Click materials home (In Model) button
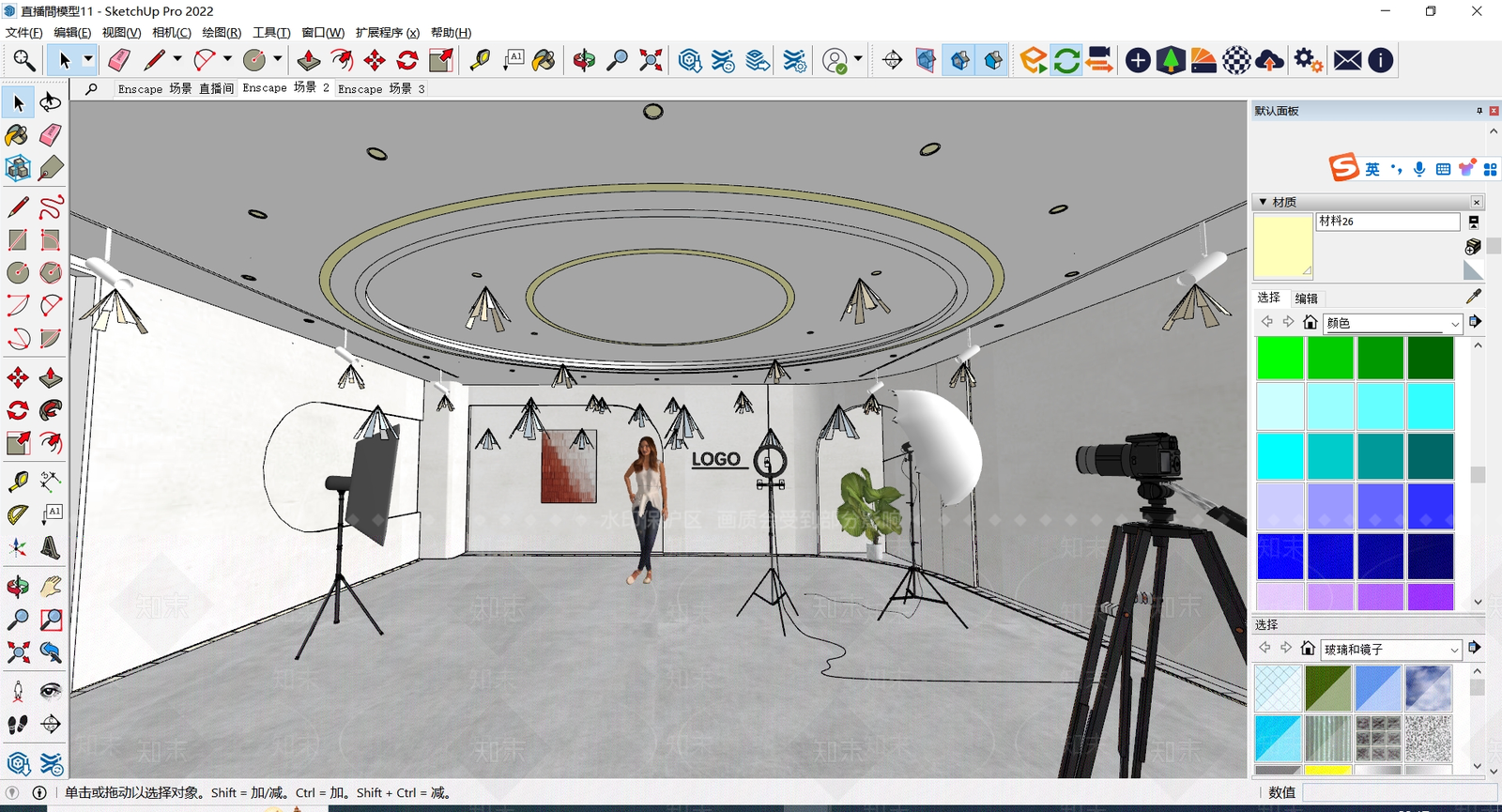This screenshot has height=812, width=1502. (1310, 322)
